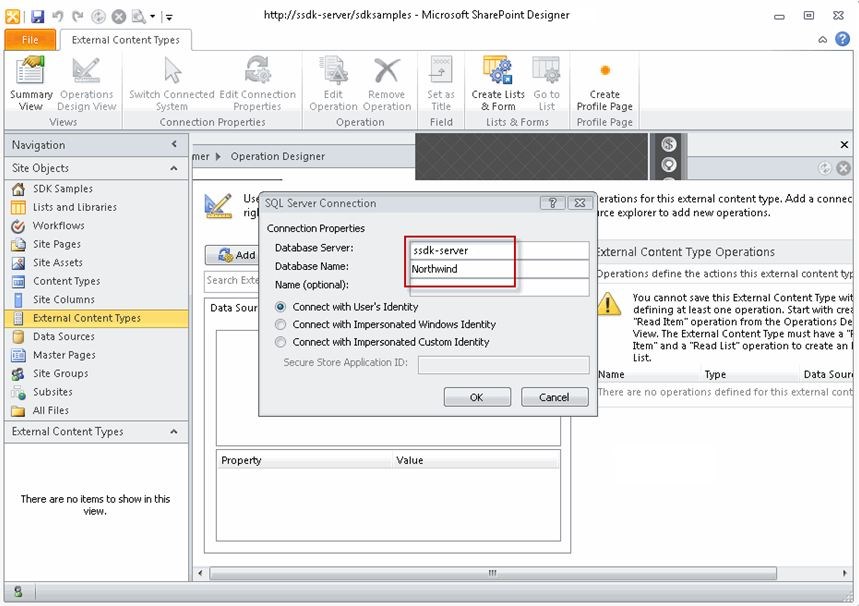Click the status bar user icon
Image resolution: width=859 pixels, height=606 pixels.
[x=18, y=592]
